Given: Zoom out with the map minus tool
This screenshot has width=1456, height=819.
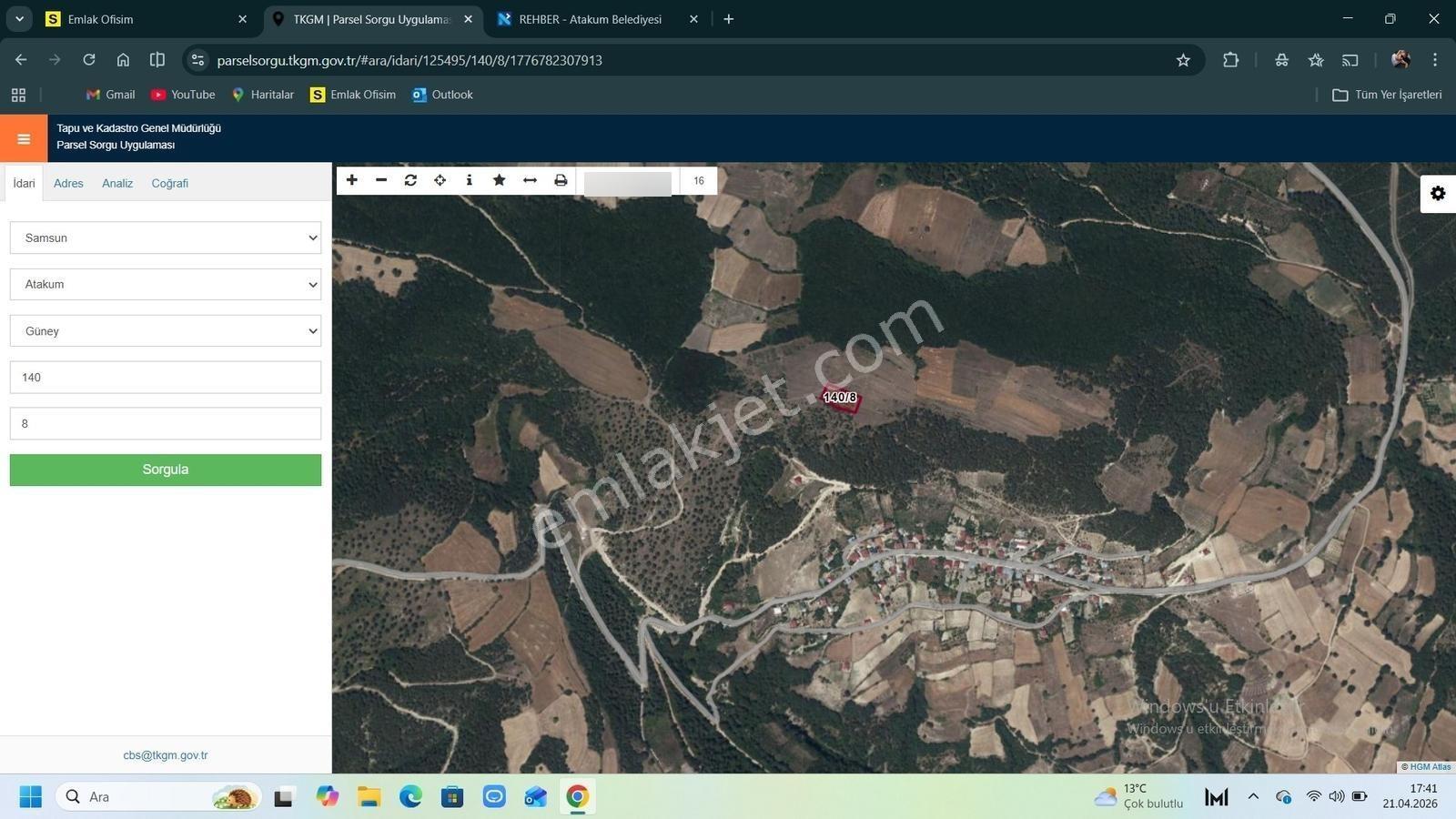Looking at the screenshot, I should [381, 180].
